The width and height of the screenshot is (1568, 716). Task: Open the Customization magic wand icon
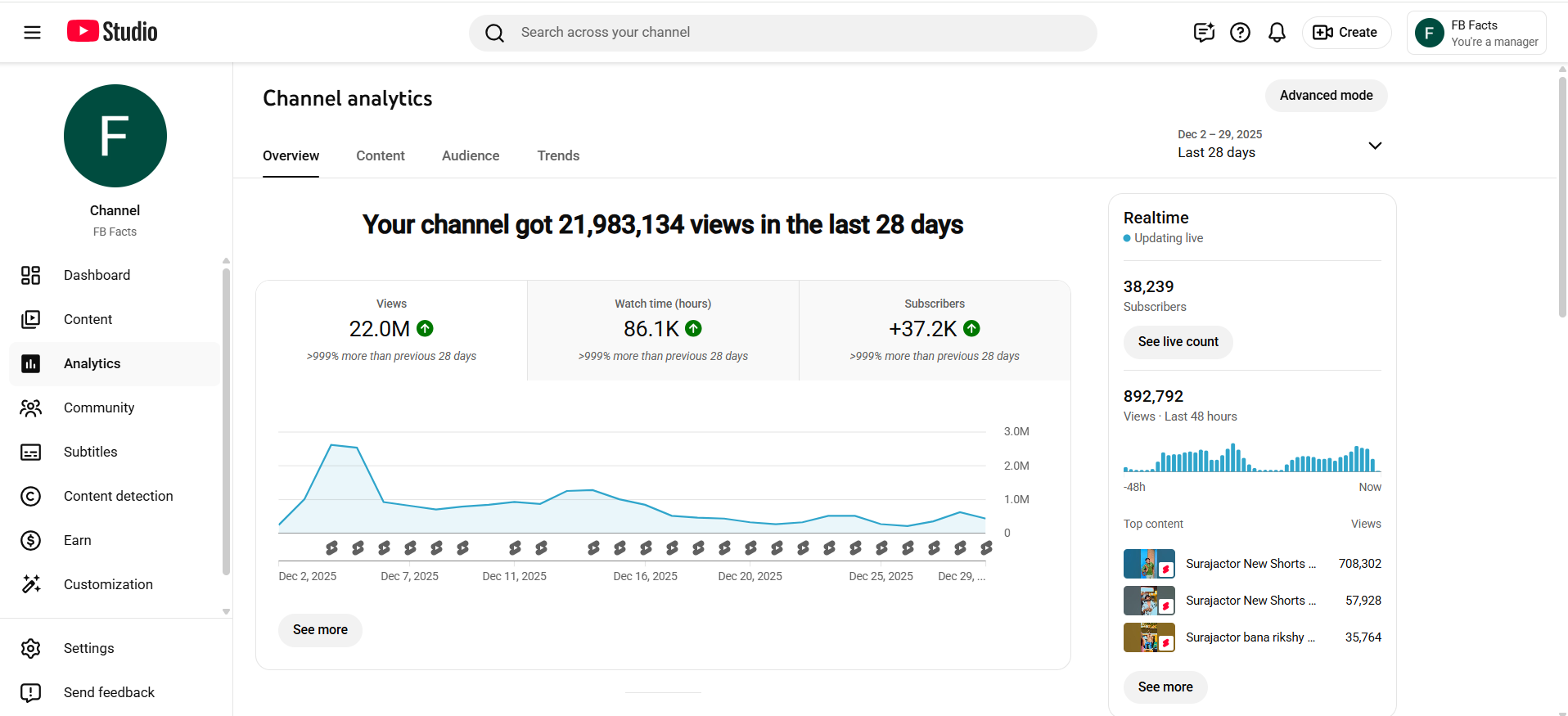click(31, 584)
